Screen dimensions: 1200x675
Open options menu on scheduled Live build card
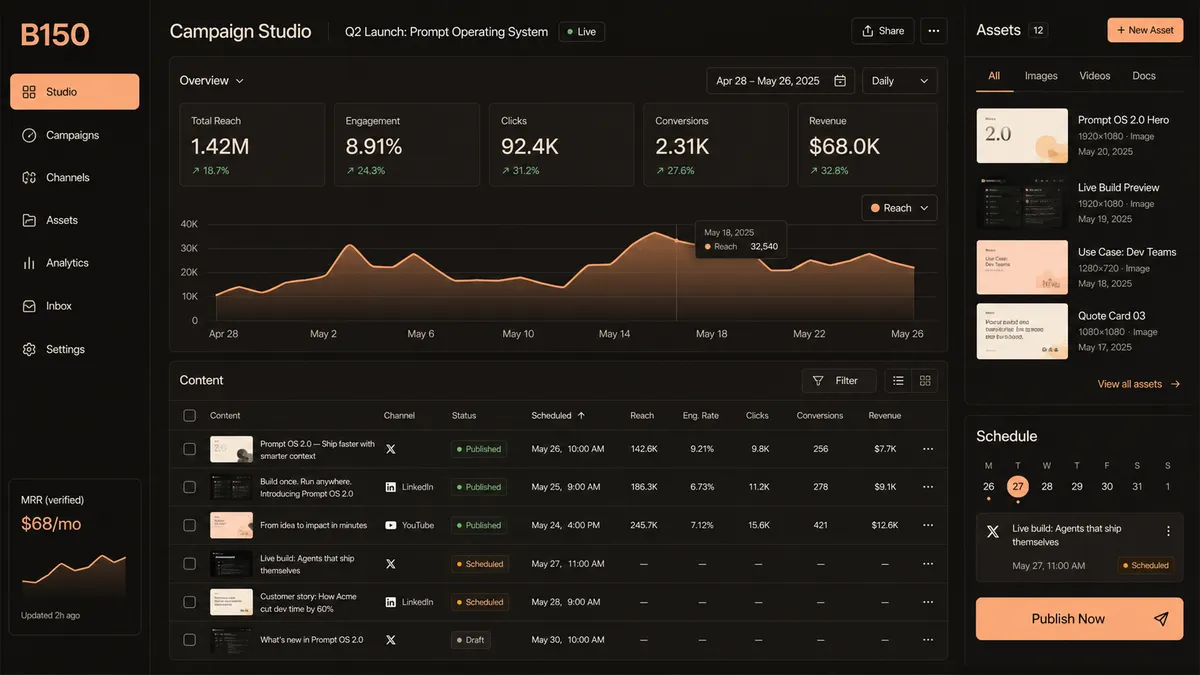(1168, 531)
